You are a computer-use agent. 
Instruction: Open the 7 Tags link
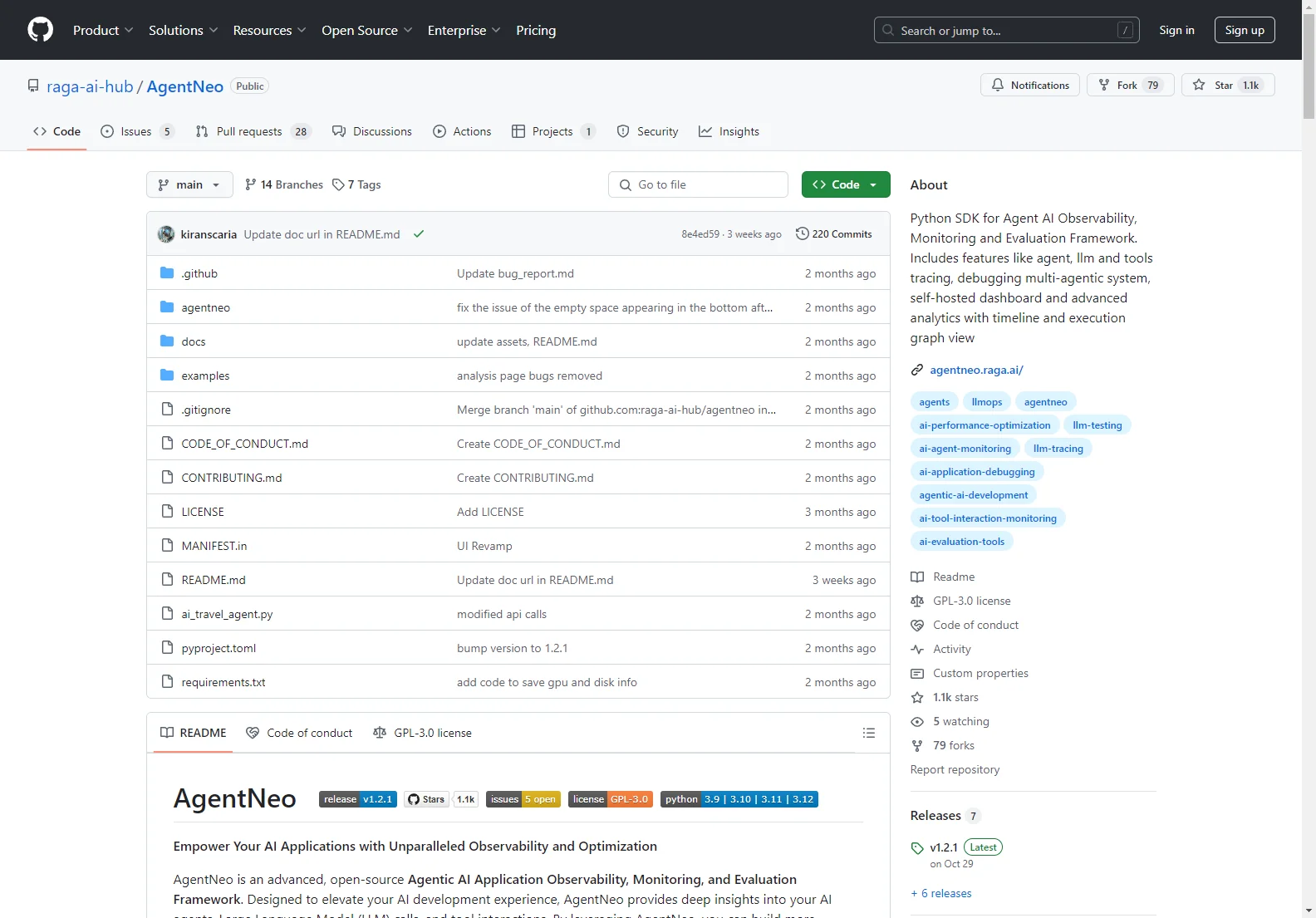point(356,184)
